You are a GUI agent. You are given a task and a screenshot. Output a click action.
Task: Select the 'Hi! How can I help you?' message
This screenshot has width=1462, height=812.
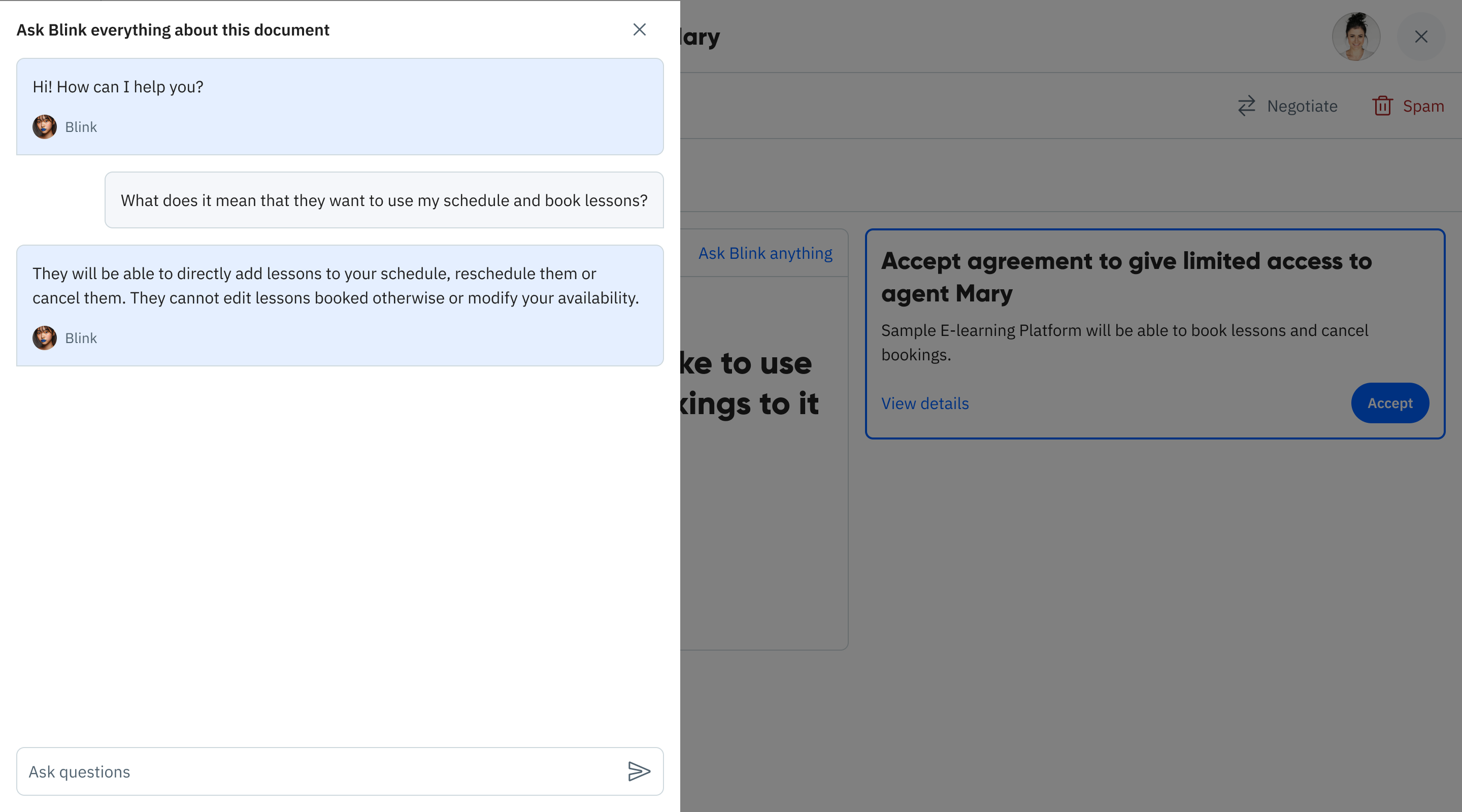pyautogui.click(x=340, y=107)
